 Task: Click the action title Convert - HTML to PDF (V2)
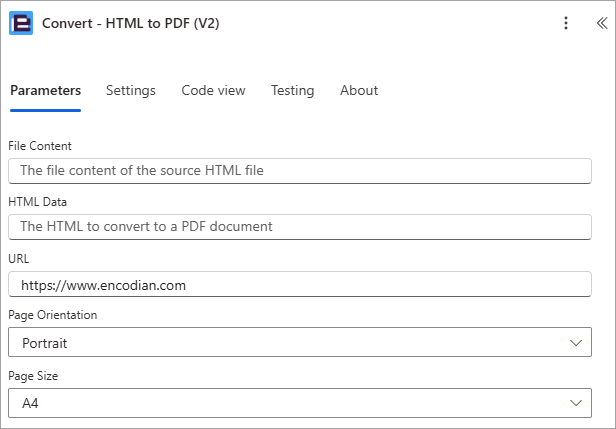[x=130, y=23]
